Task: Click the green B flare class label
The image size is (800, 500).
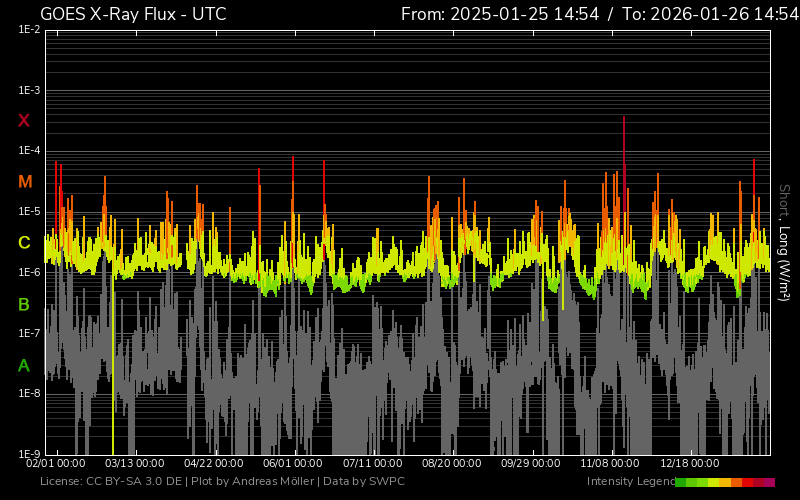Action: tap(24, 304)
